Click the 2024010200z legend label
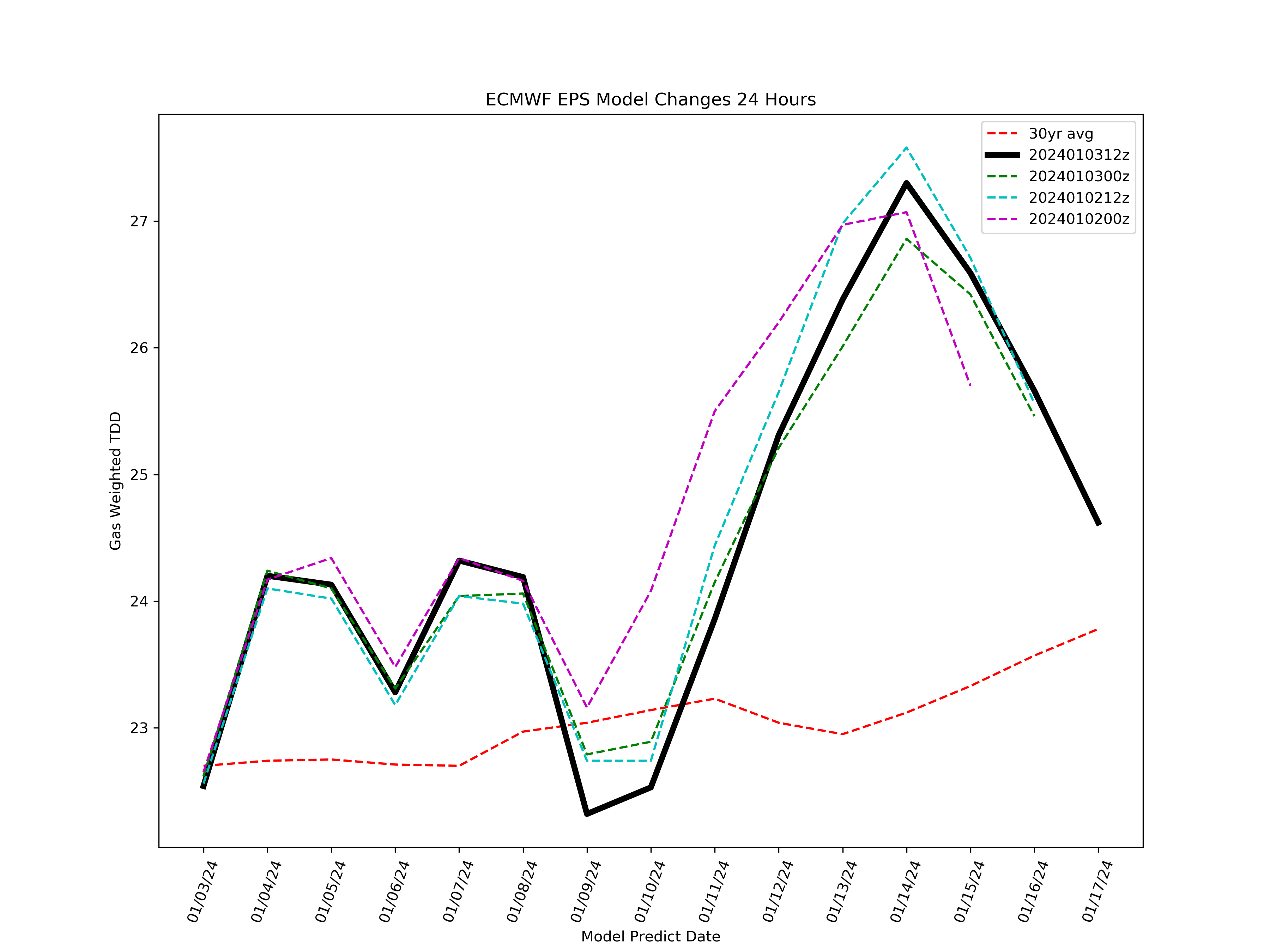The height and width of the screenshot is (952, 1270). (x=1079, y=219)
